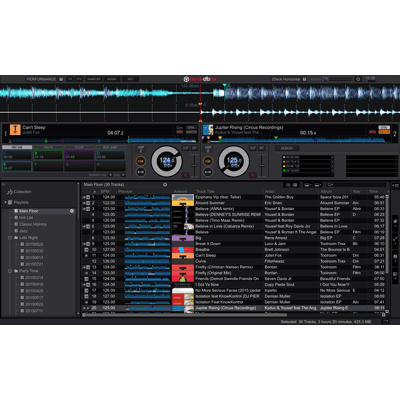The width and height of the screenshot is (400, 400).
Task: Toggle the FX panel button
Action: click(70, 79)
